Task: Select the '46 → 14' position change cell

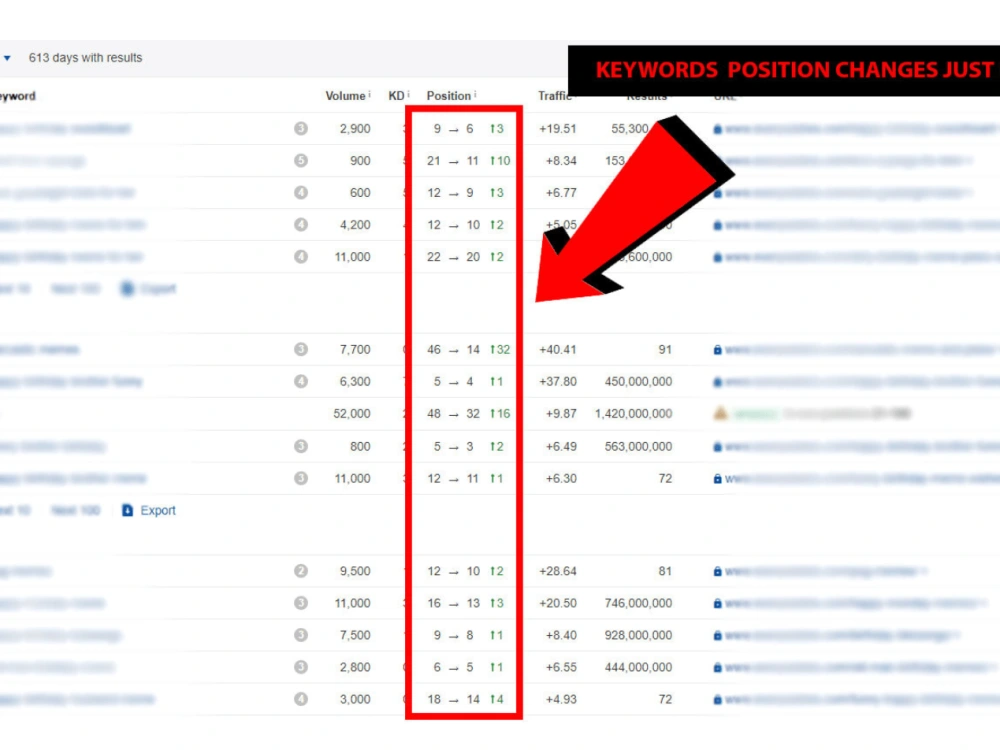Action: coord(468,349)
